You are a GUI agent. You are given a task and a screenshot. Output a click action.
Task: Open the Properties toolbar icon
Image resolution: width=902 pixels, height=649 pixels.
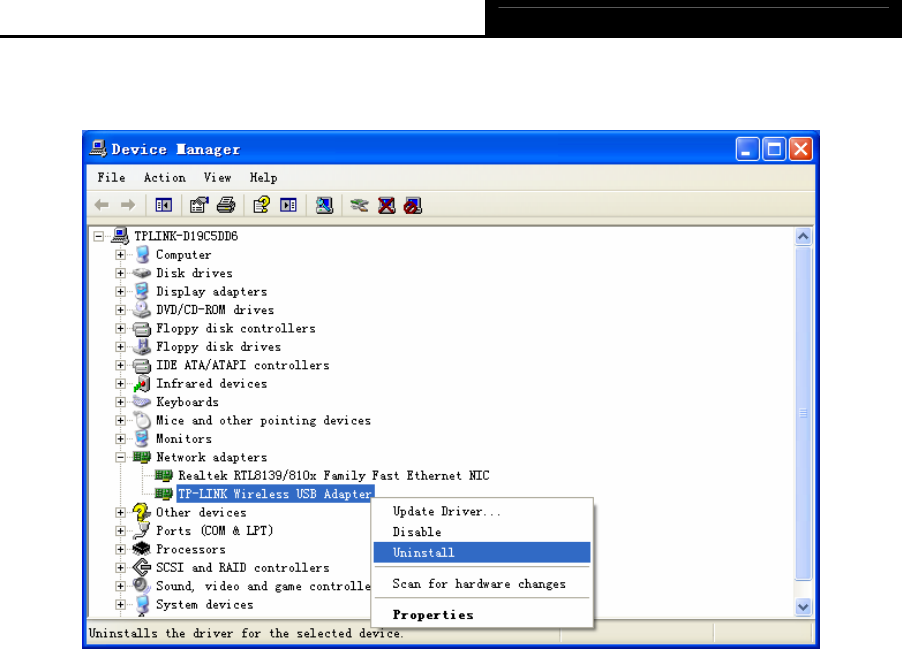click(x=199, y=205)
